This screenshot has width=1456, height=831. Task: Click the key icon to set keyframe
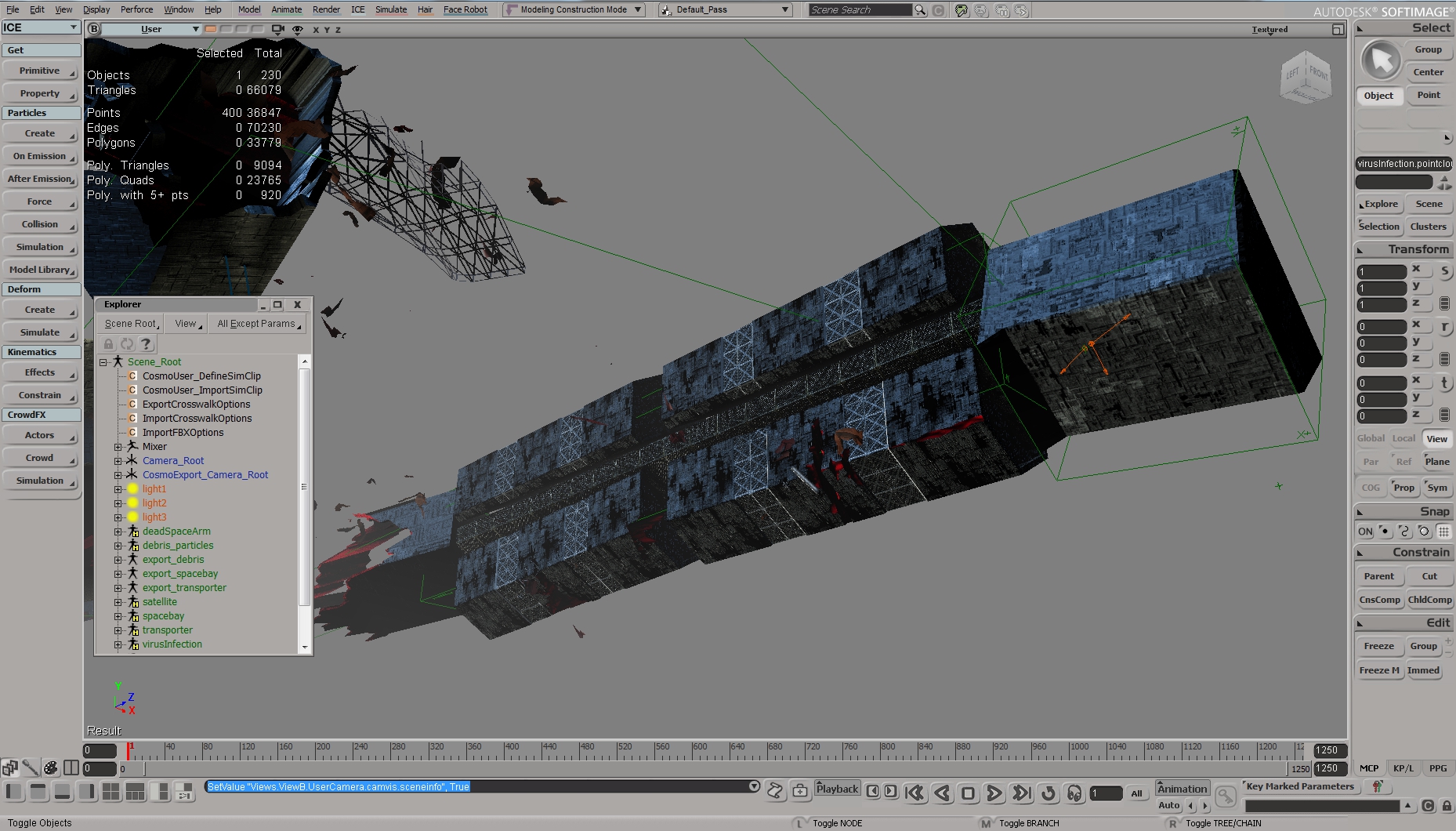(1225, 797)
